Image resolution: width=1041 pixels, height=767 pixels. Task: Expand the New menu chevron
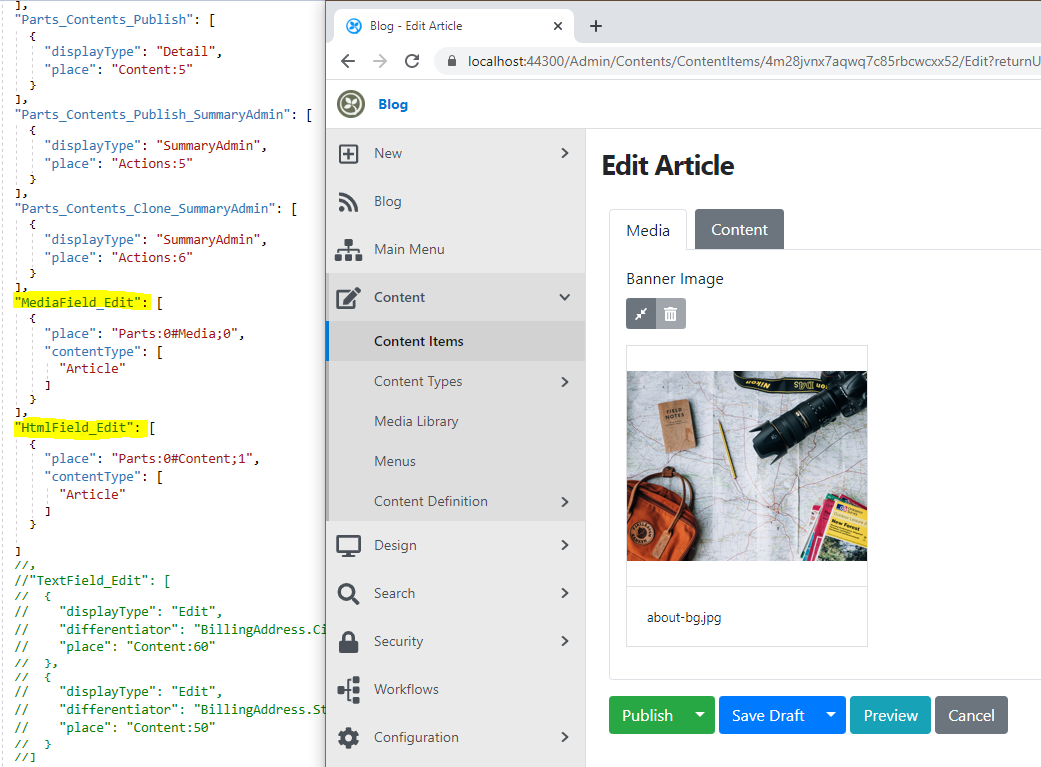[565, 153]
